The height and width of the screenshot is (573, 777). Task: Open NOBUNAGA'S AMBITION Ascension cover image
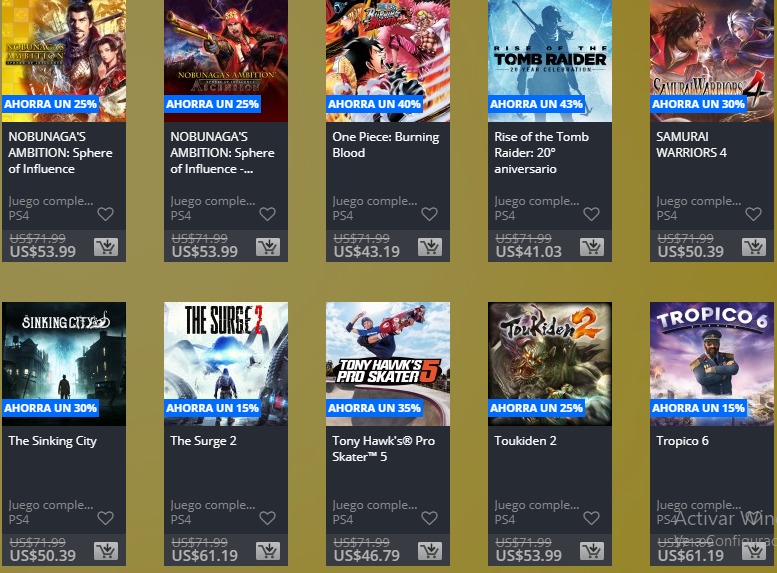coord(226,60)
